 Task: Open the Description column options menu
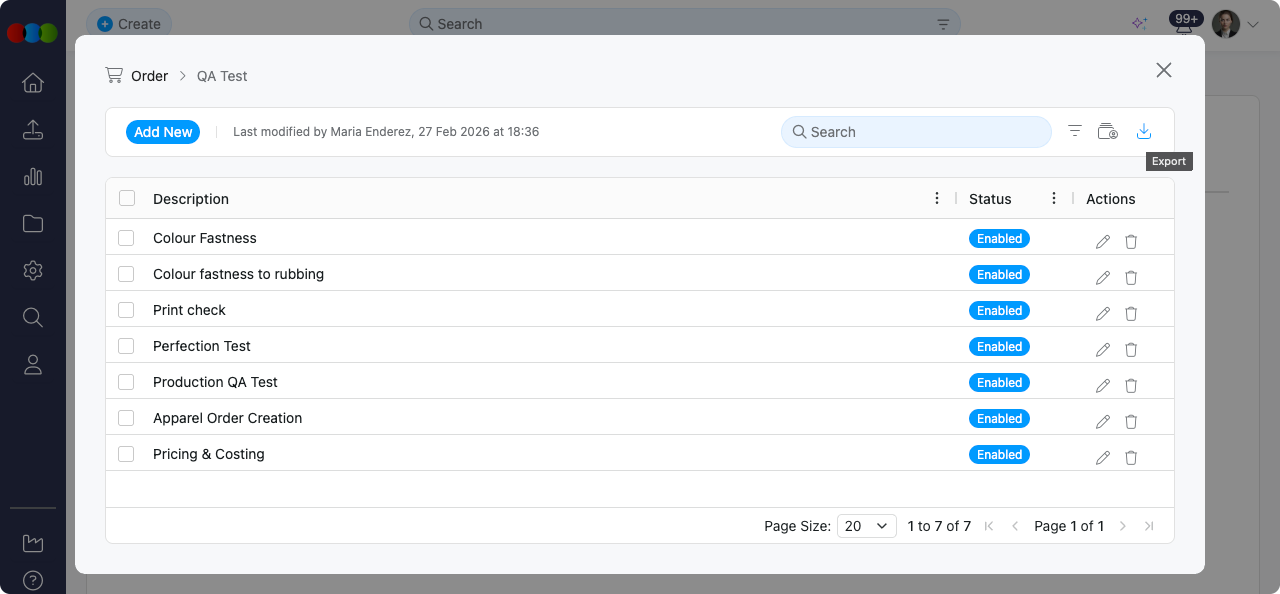click(x=937, y=198)
